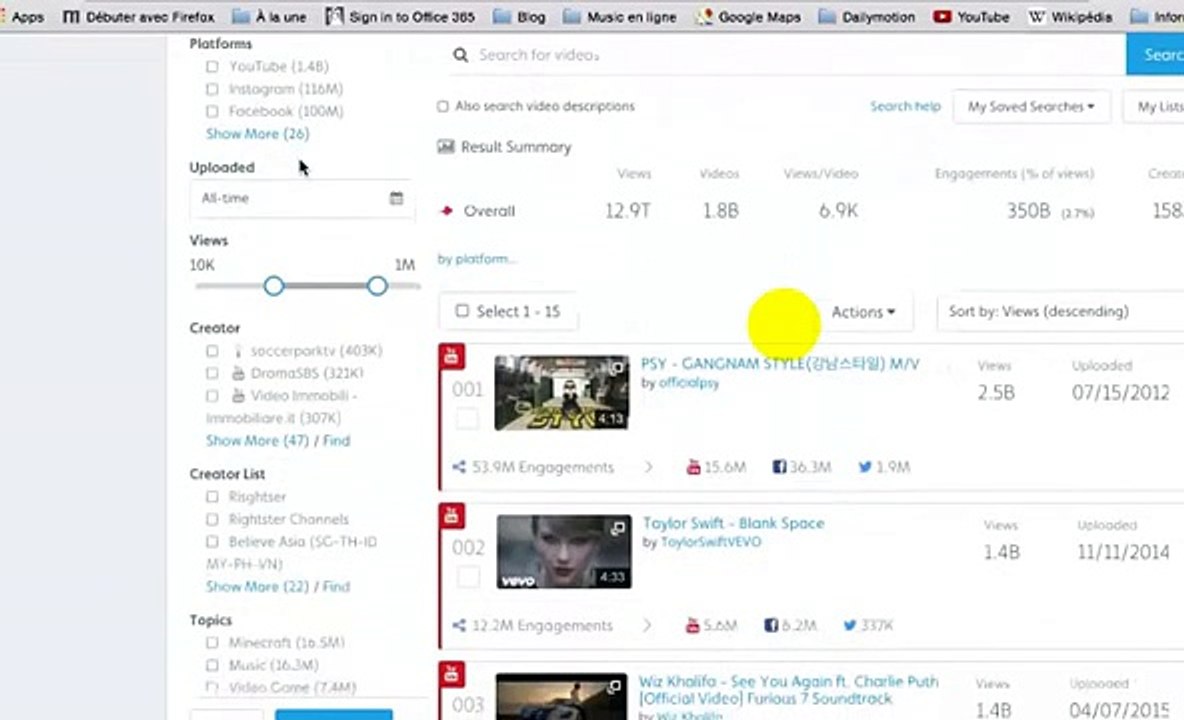Screen dimensions: 1184x720
Task: Check the Instagram (116M) platform filter
Action: point(212,89)
